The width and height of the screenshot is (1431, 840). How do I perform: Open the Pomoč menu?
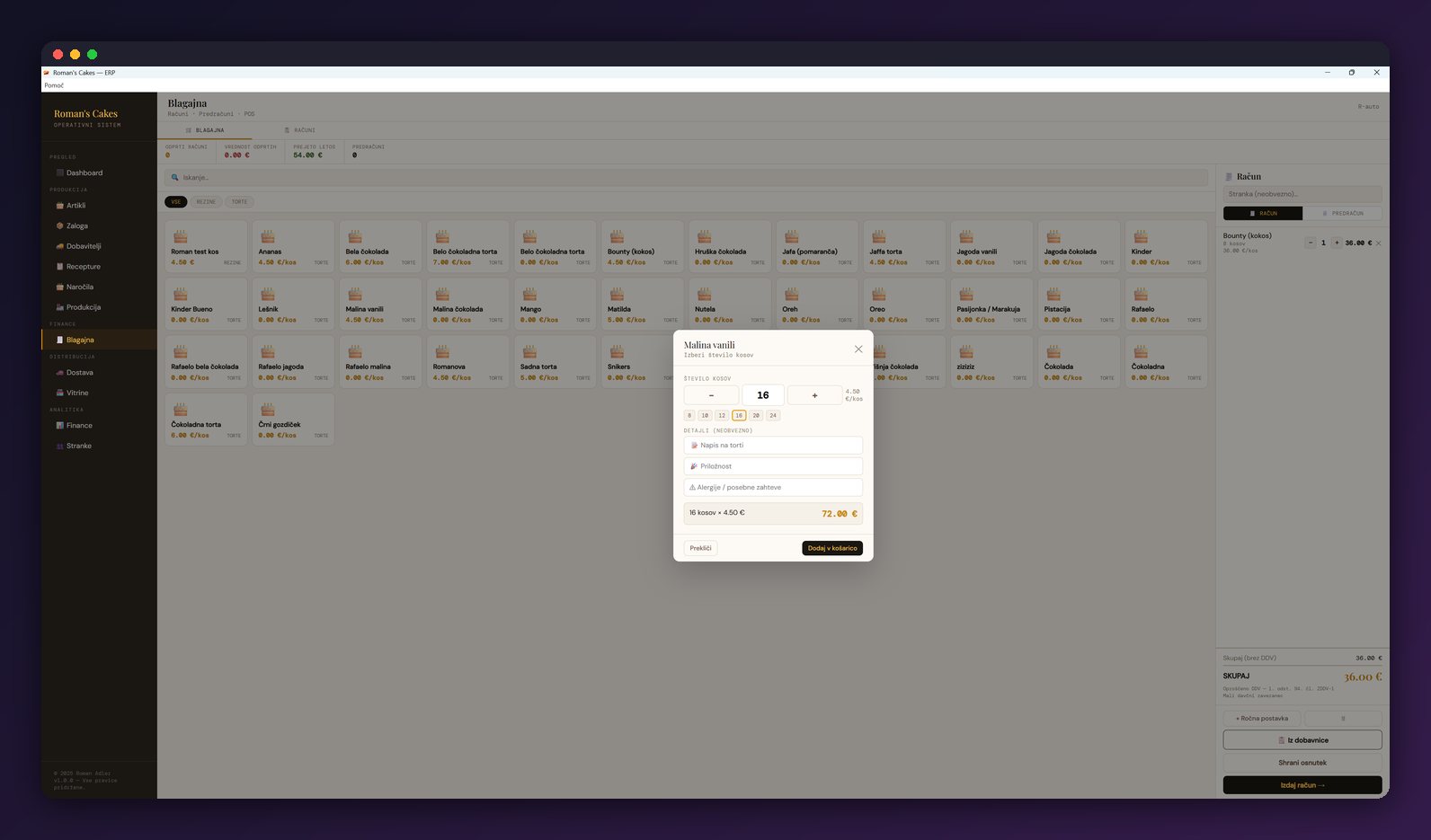click(x=54, y=85)
